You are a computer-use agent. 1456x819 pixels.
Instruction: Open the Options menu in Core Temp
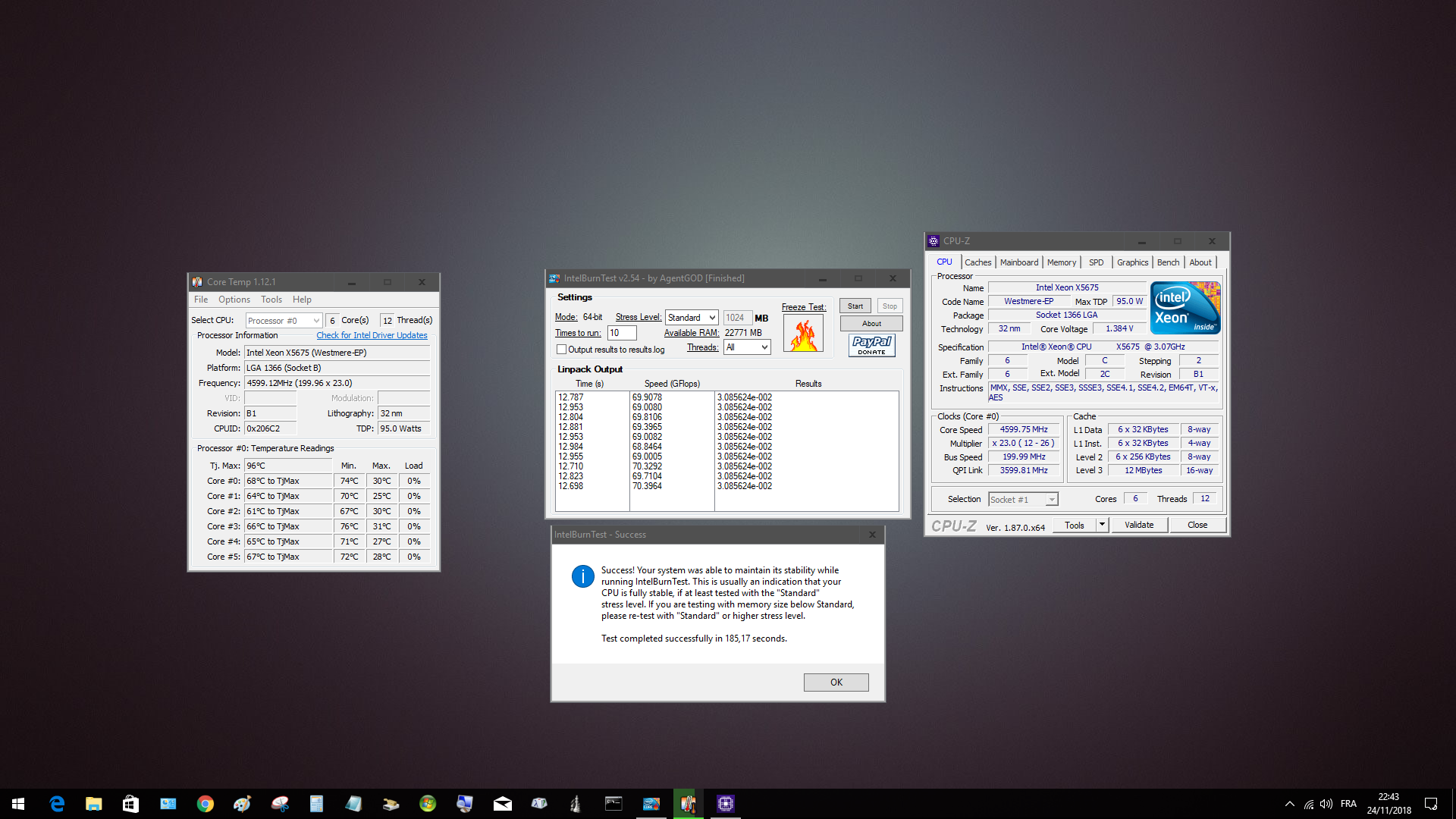[x=234, y=300]
